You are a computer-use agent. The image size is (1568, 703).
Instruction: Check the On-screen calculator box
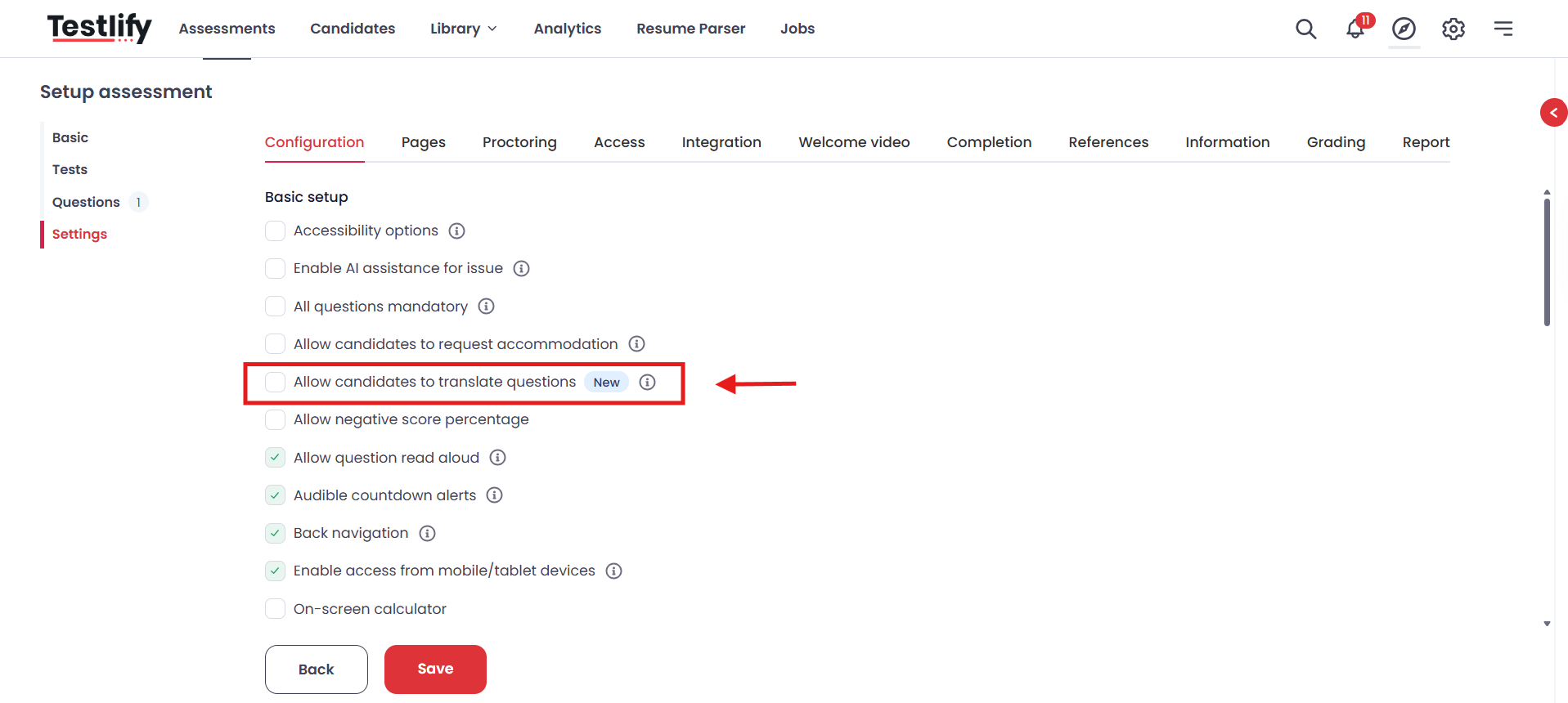[x=276, y=609]
